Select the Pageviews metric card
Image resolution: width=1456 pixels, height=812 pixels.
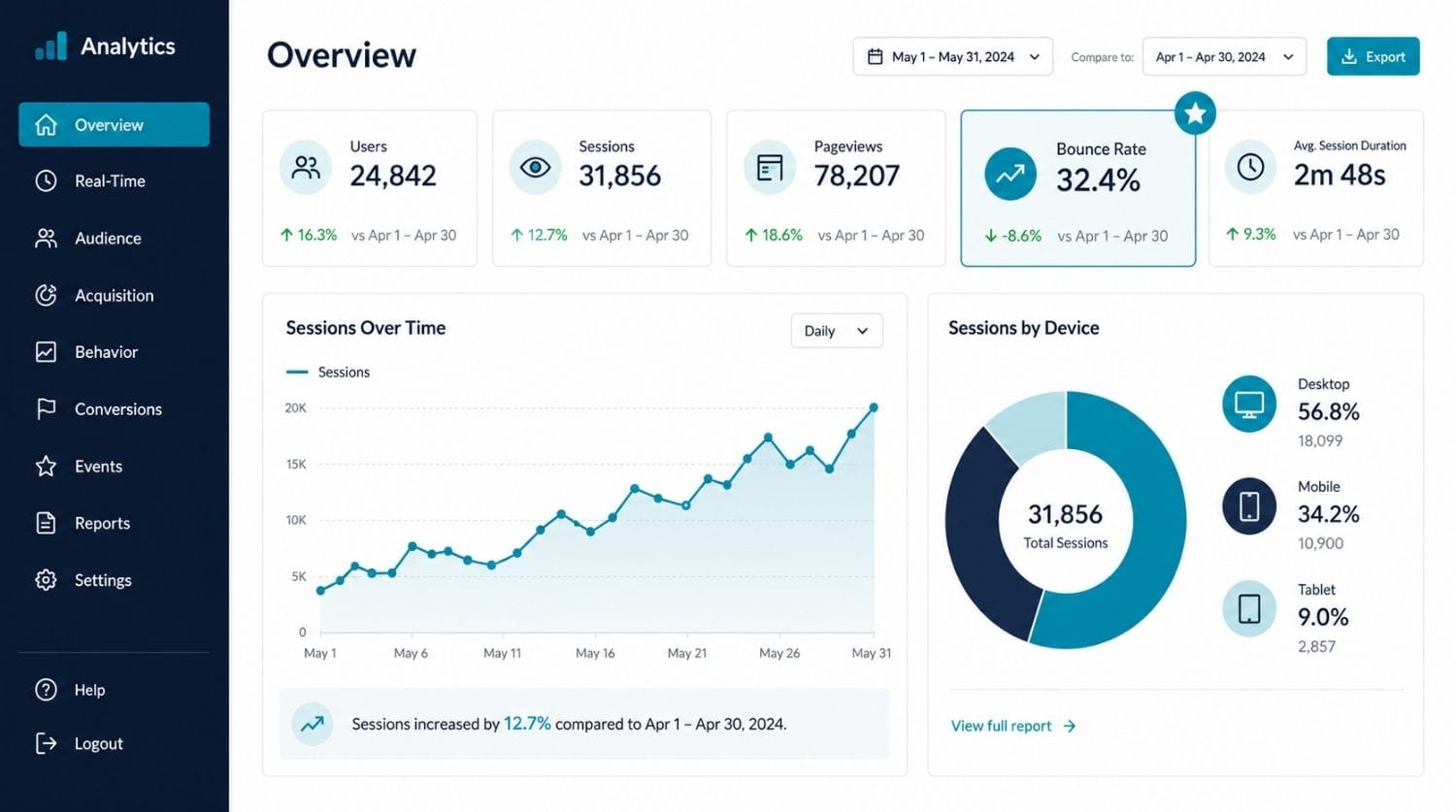[x=836, y=188]
